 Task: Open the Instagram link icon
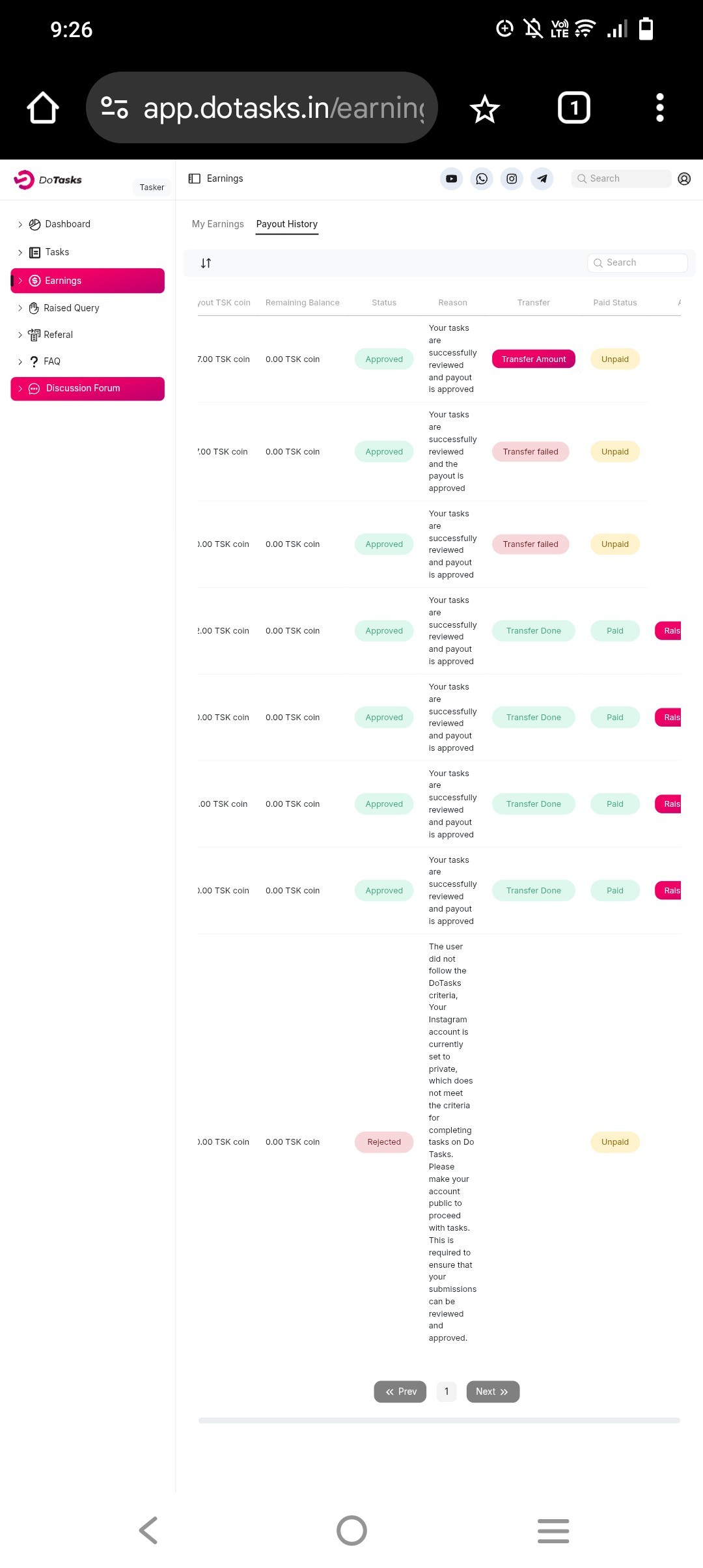[512, 179]
